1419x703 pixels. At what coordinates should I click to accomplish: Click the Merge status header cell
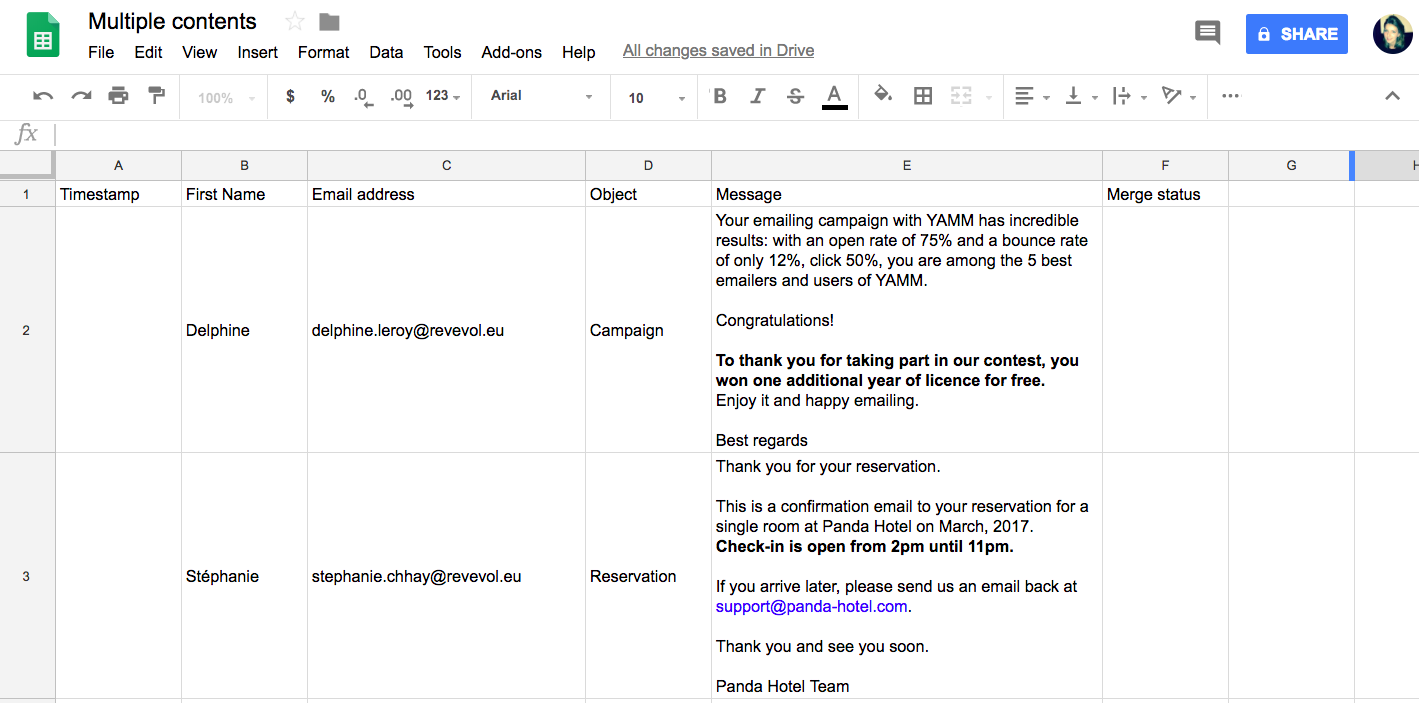pos(1165,194)
